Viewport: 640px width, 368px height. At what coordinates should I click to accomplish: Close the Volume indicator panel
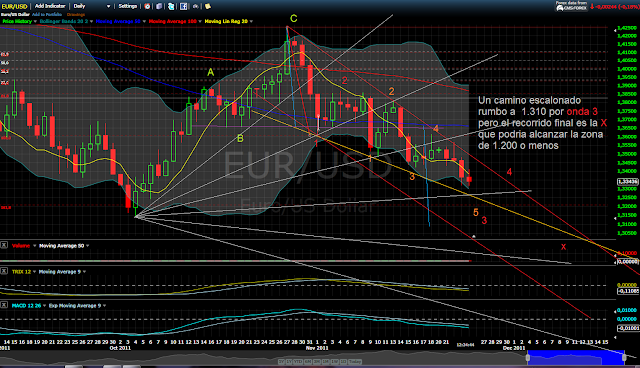click(4, 245)
